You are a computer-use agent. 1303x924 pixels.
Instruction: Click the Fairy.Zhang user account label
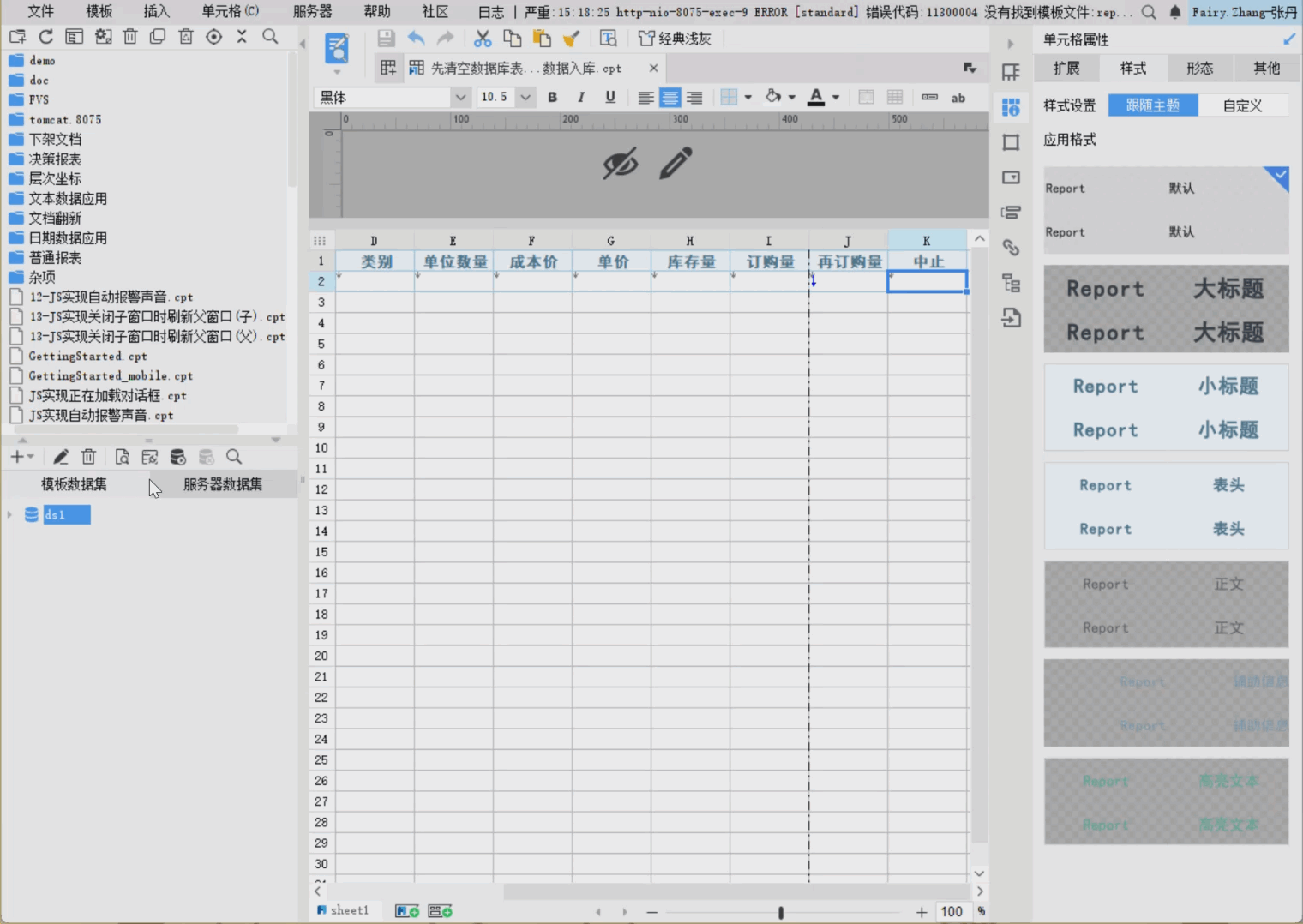click(1244, 12)
